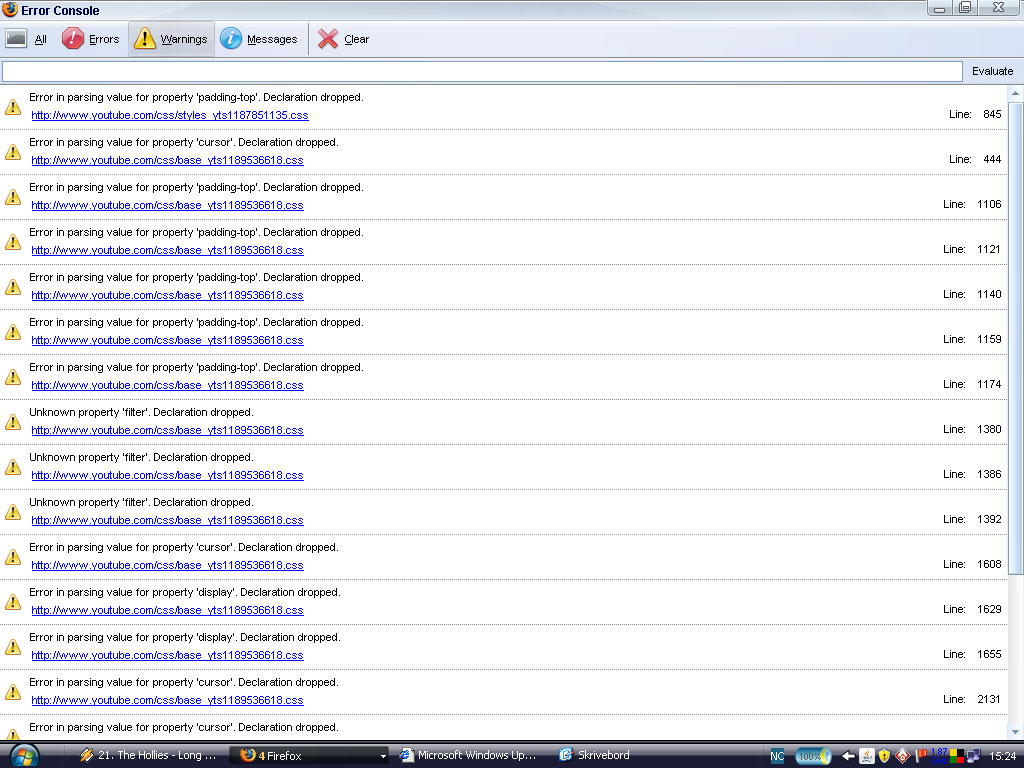The image size is (1024, 768).
Task: Select the Warnings filter button
Action: [x=171, y=39]
